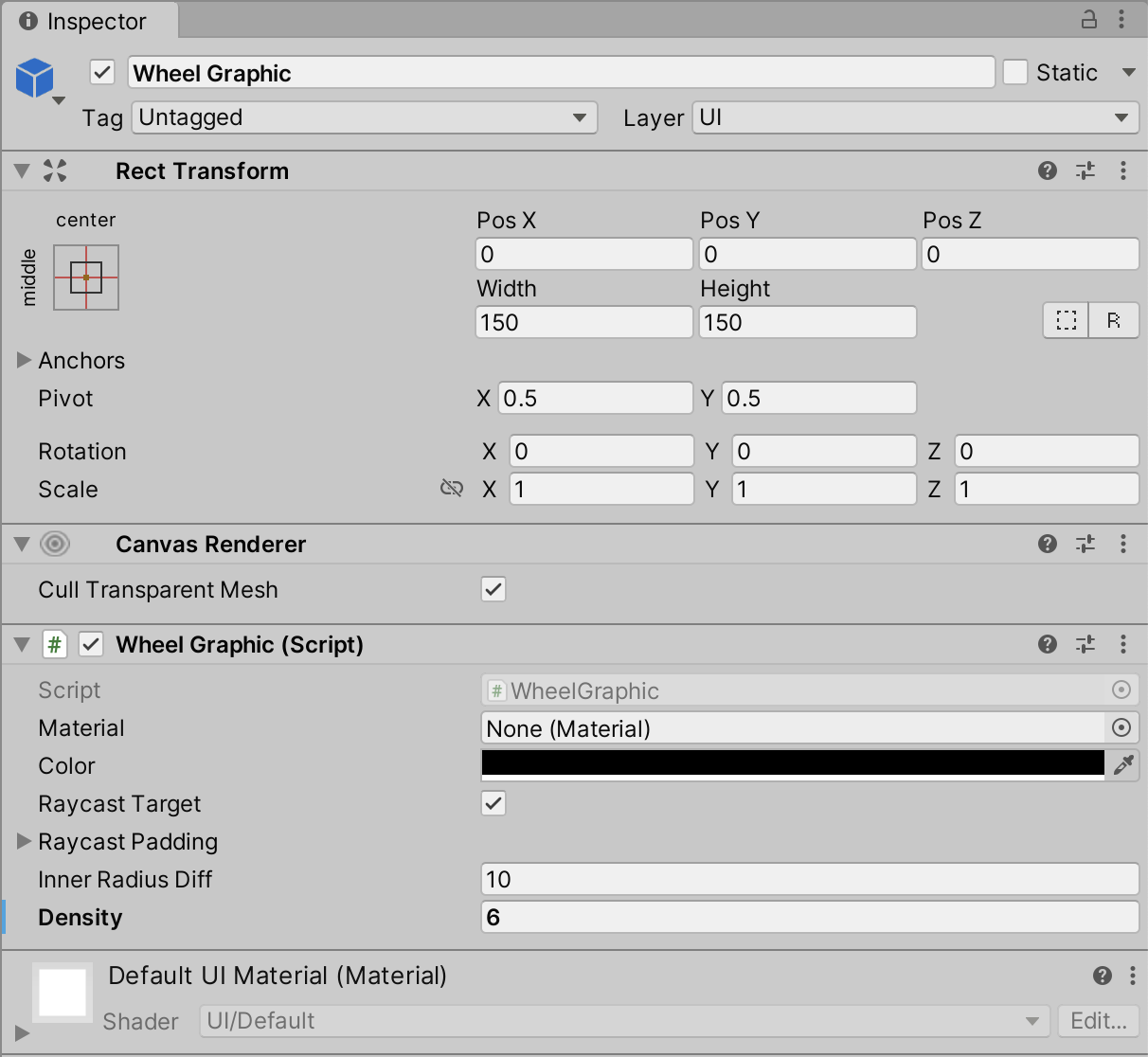Open the Tag dropdown
The image size is (1148, 1057).
364,117
